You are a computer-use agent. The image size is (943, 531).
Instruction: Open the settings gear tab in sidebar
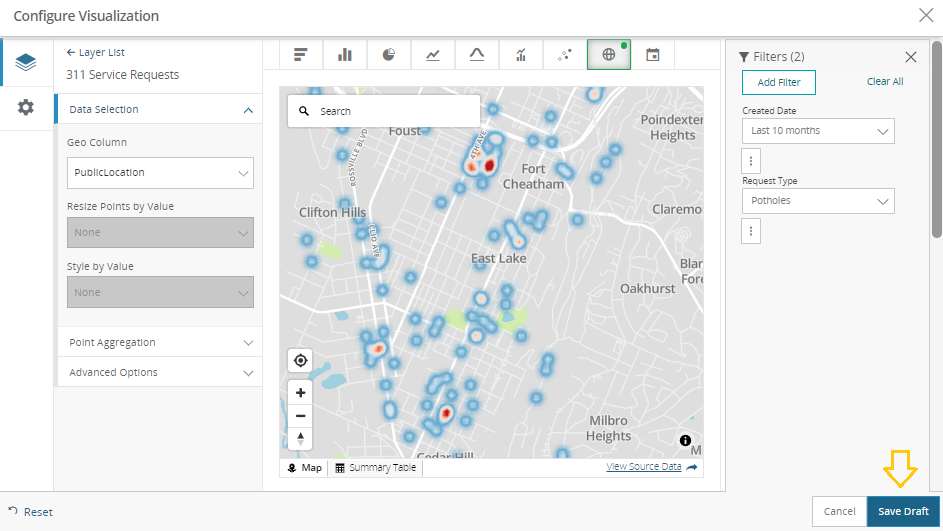click(26, 107)
